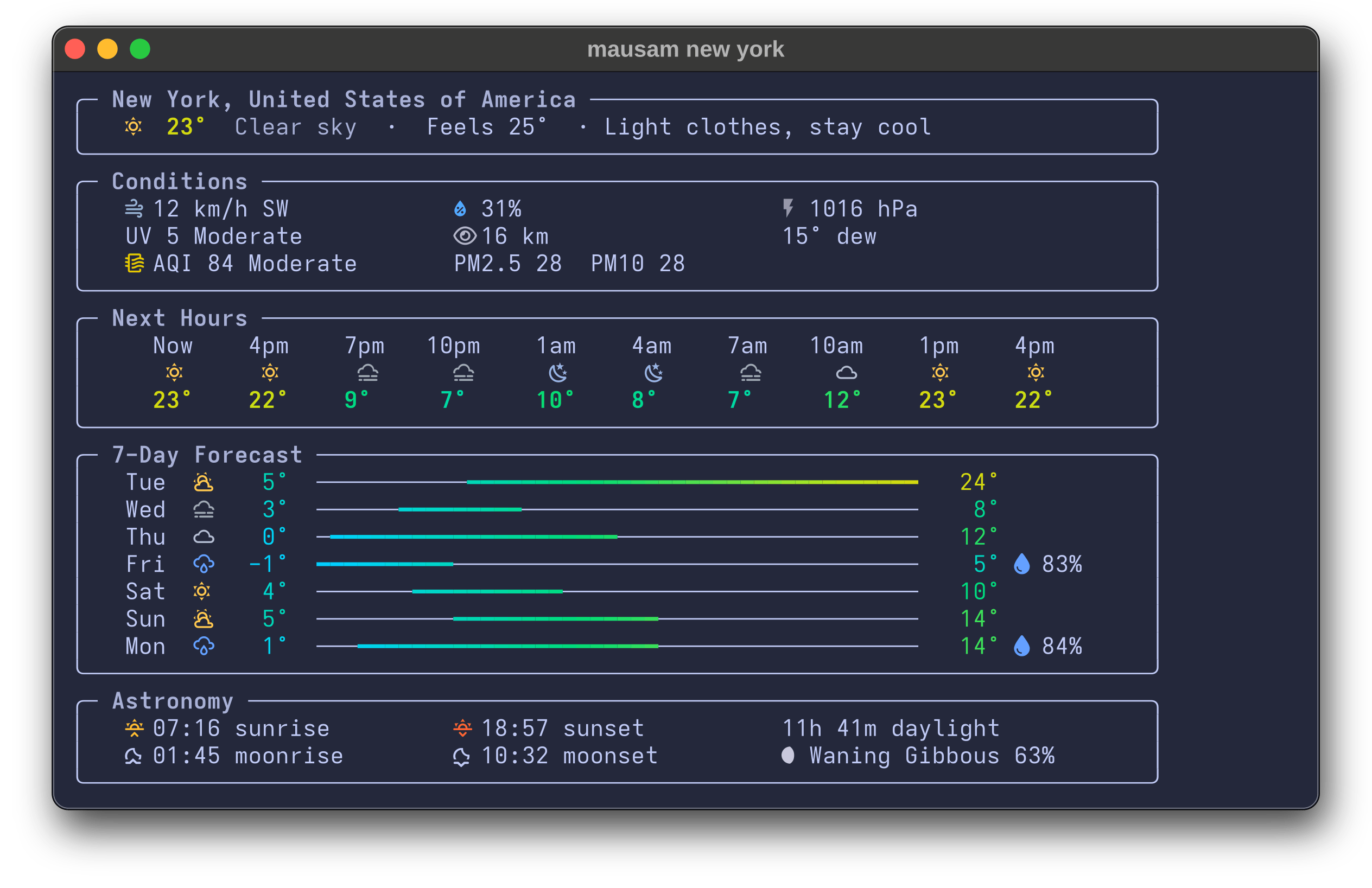
Task: Click the wind icon next to 12 km/h SW
Action: click(134, 209)
